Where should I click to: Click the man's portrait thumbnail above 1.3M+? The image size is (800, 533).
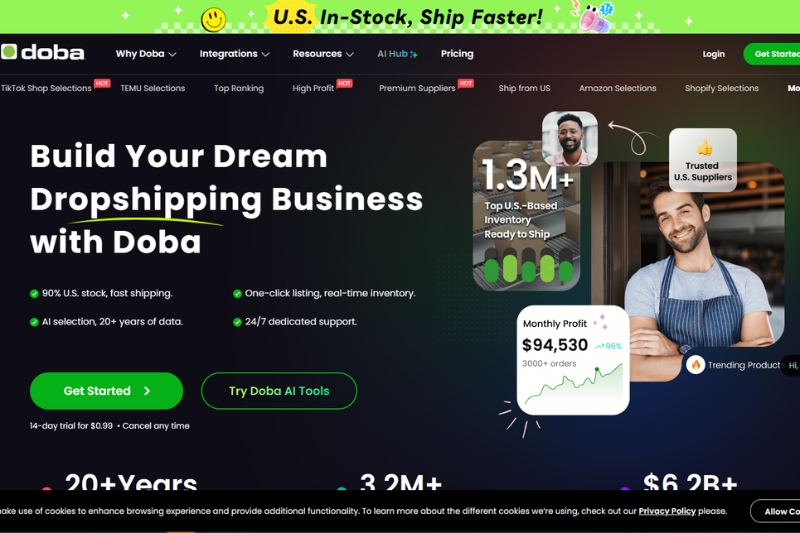[569, 139]
